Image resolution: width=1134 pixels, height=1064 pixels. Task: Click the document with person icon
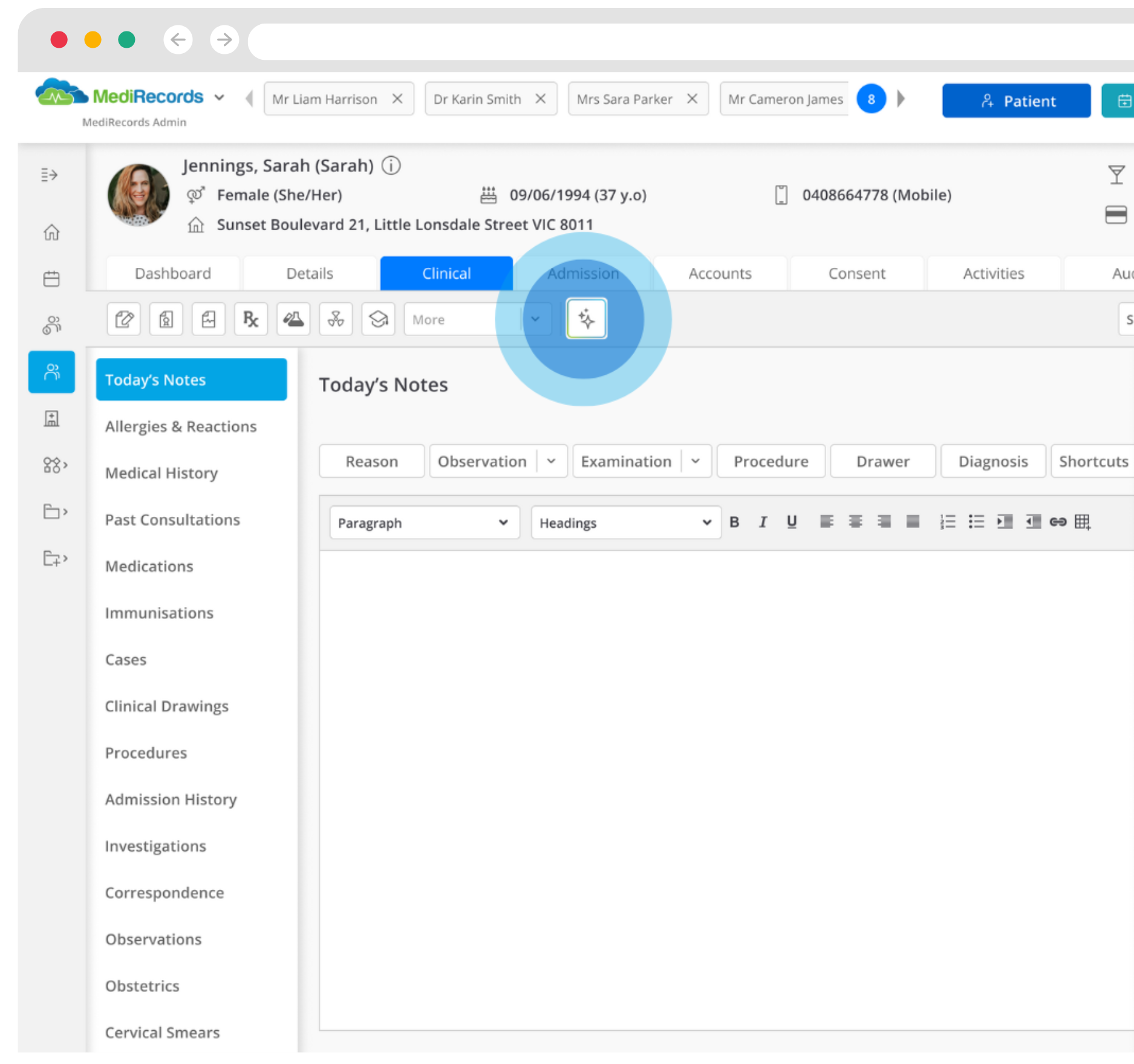pos(166,319)
